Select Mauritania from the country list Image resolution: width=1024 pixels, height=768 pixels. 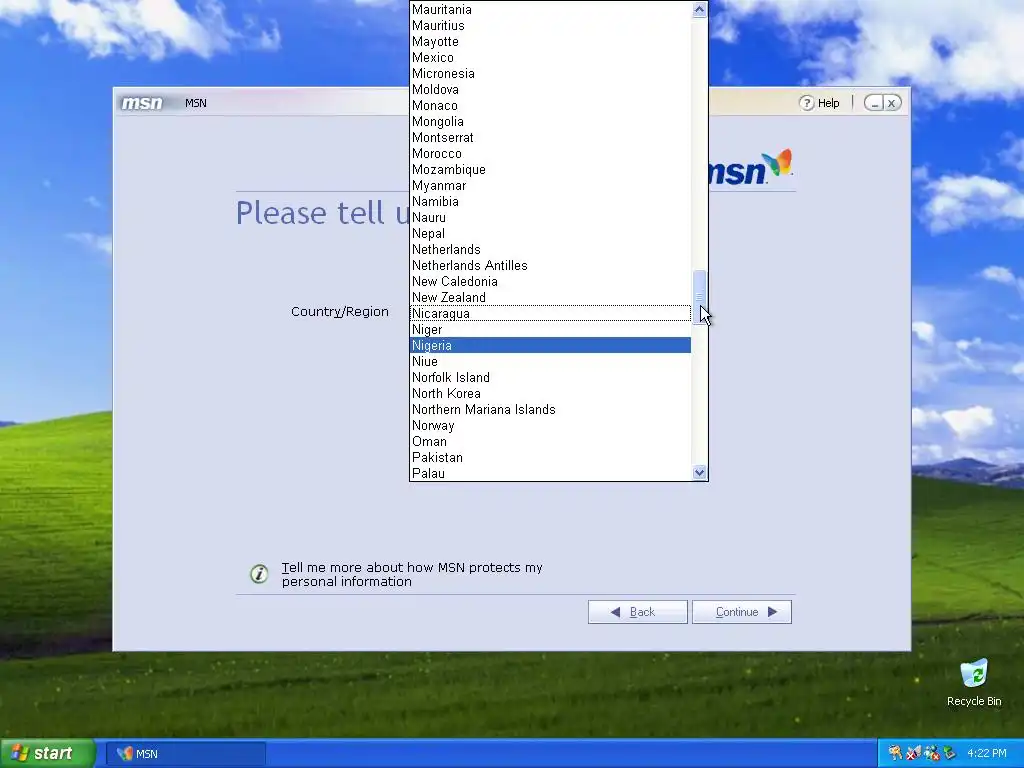coord(551,10)
